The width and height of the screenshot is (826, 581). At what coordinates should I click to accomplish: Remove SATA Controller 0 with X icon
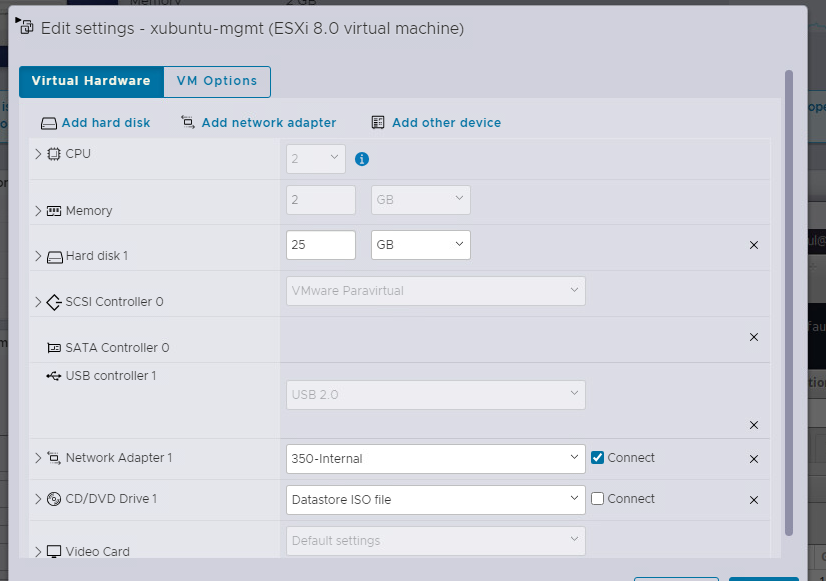coord(754,337)
